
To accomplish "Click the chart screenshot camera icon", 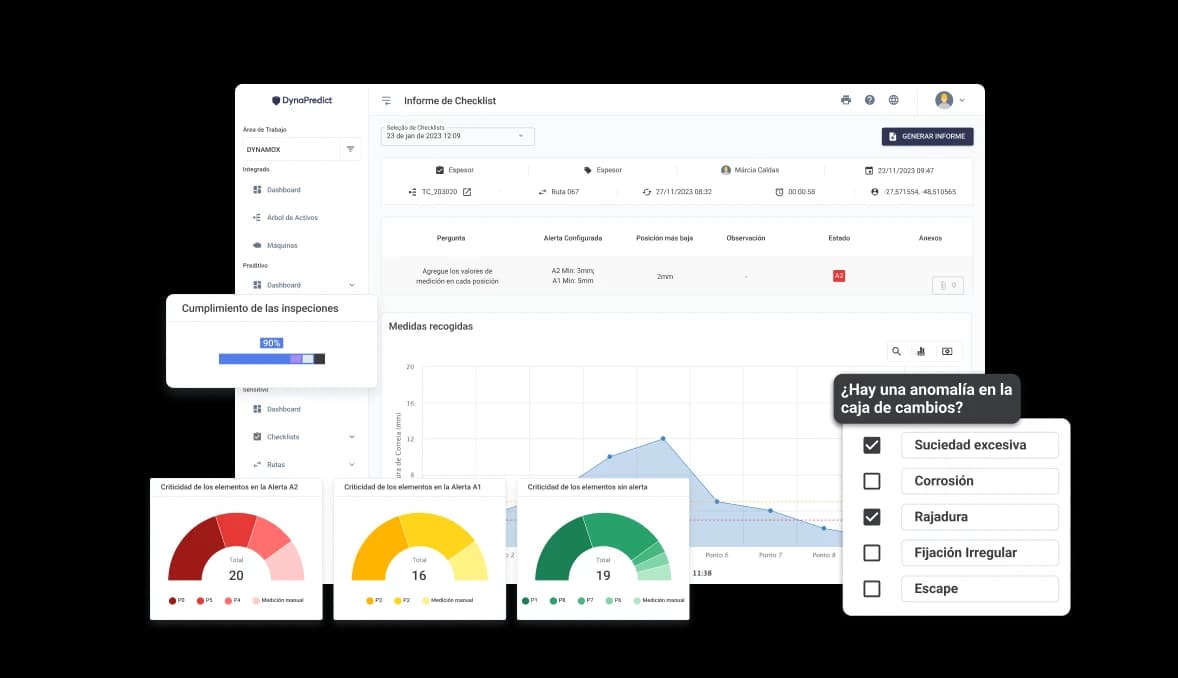I will [946, 351].
